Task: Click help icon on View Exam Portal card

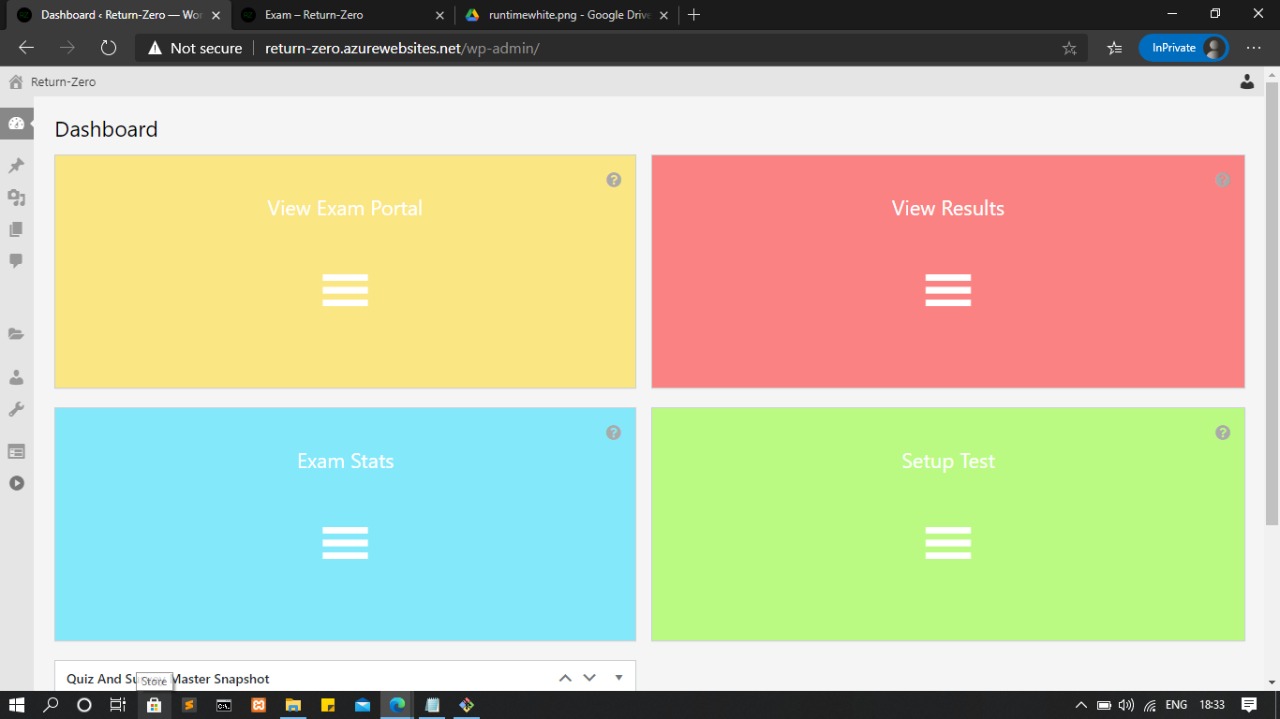Action: [x=614, y=180]
